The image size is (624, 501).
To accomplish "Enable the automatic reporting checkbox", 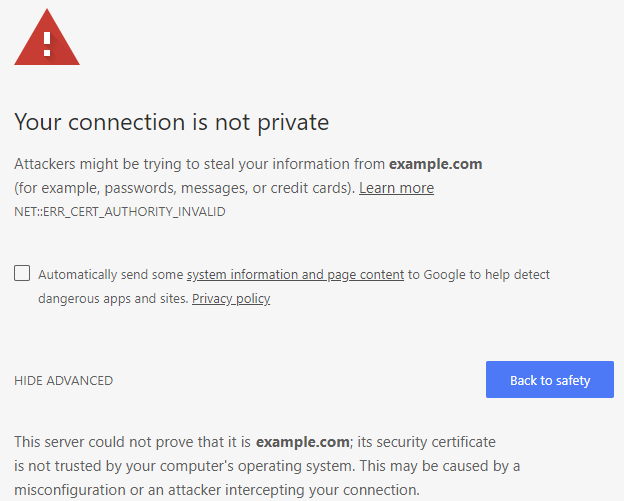I will pyautogui.click(x=22, y=273).
